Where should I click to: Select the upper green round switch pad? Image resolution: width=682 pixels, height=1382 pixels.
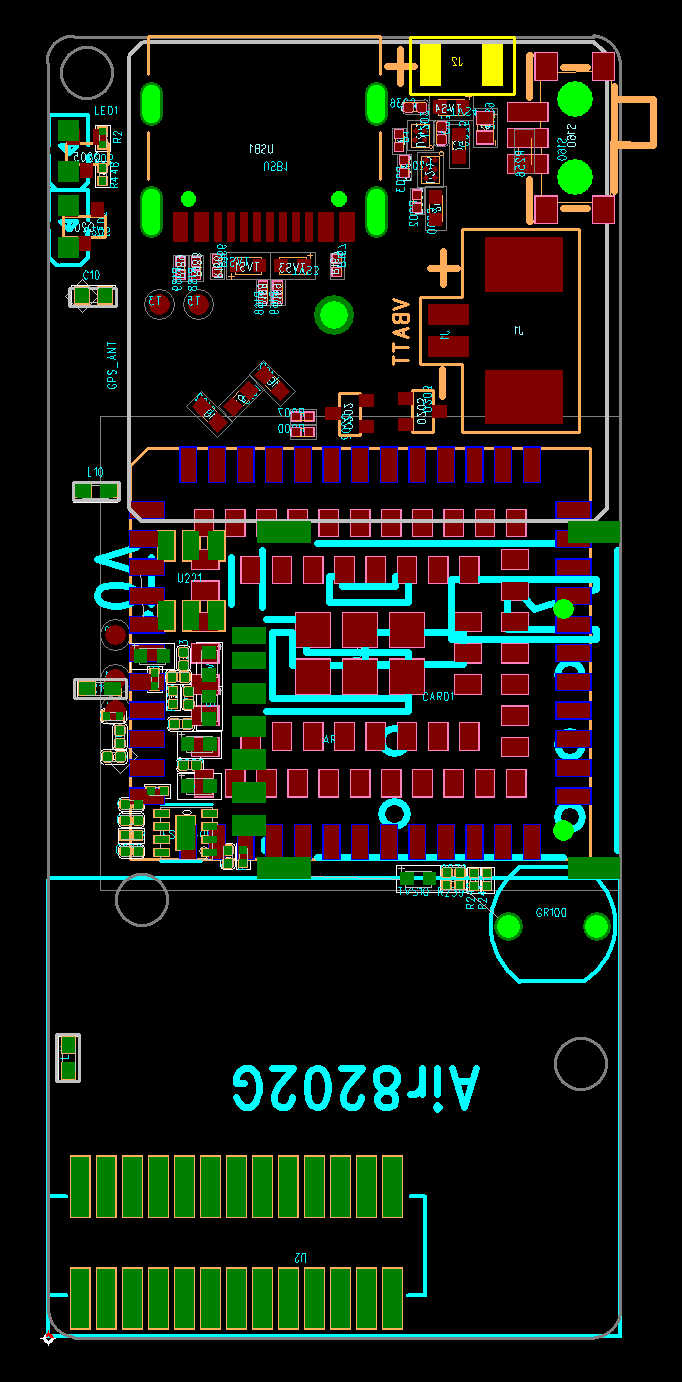pos(574,100)
